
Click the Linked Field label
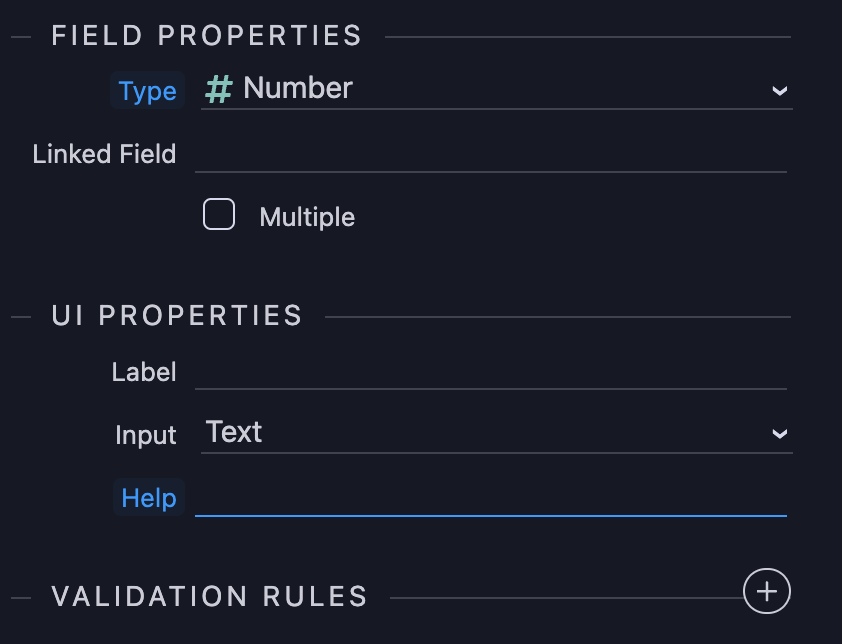click(104, 155)
